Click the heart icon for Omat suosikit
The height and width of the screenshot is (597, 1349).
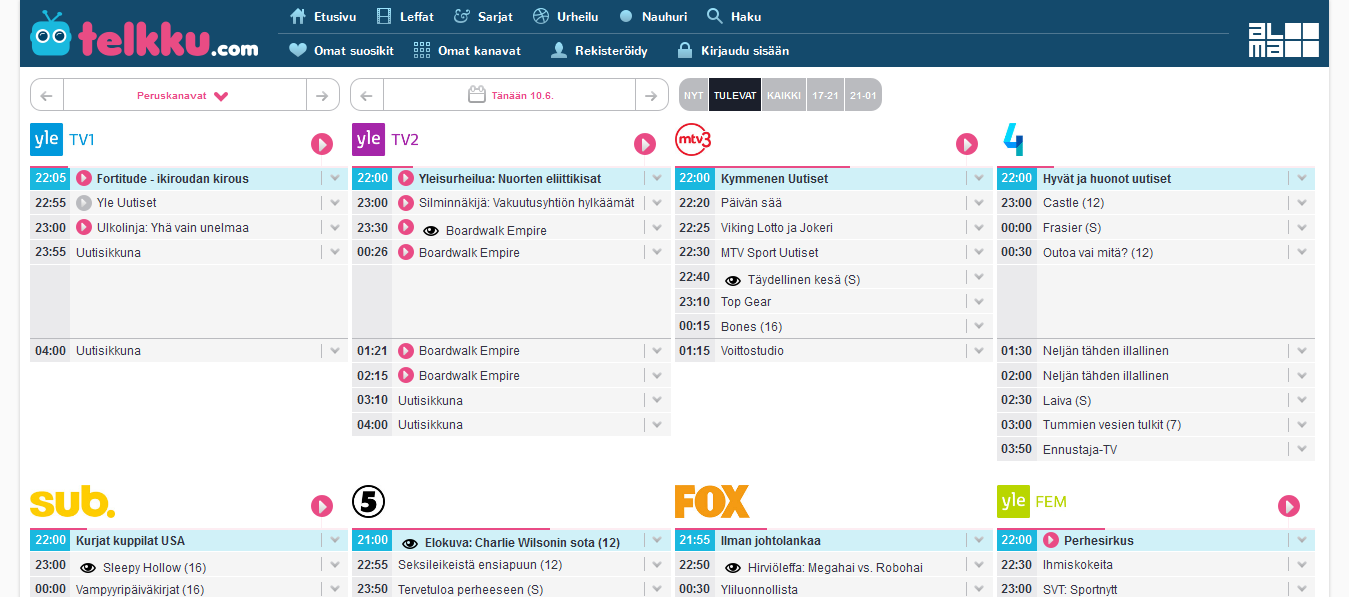300,49
